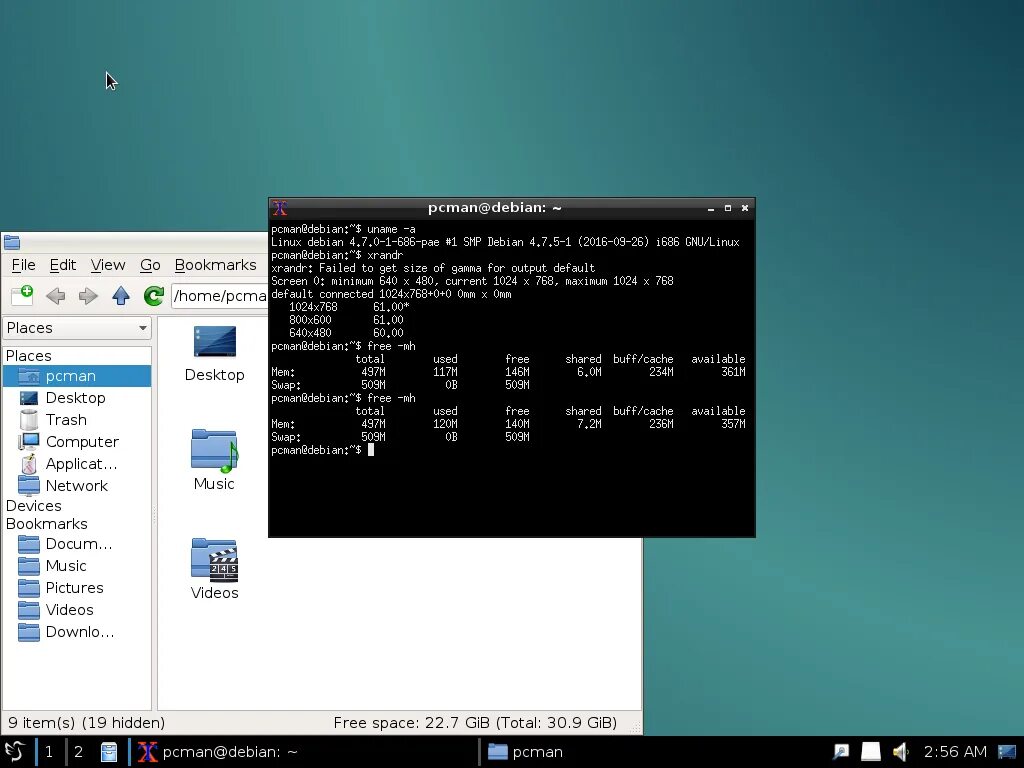1024x768 pixels.
Task: Click the white tray applet icon
Action: (x=871, y=752)
